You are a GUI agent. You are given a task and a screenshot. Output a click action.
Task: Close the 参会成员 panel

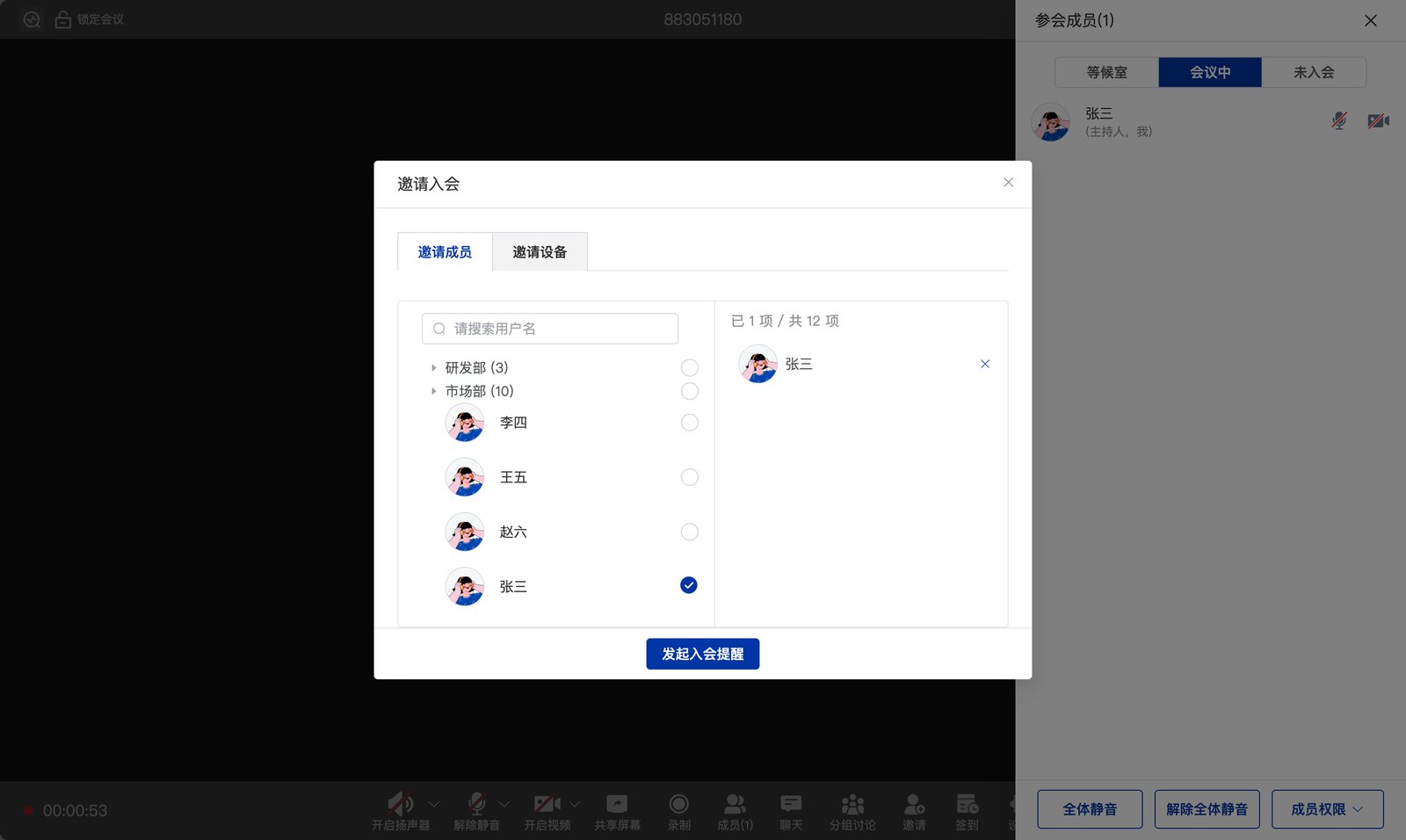1371,20
